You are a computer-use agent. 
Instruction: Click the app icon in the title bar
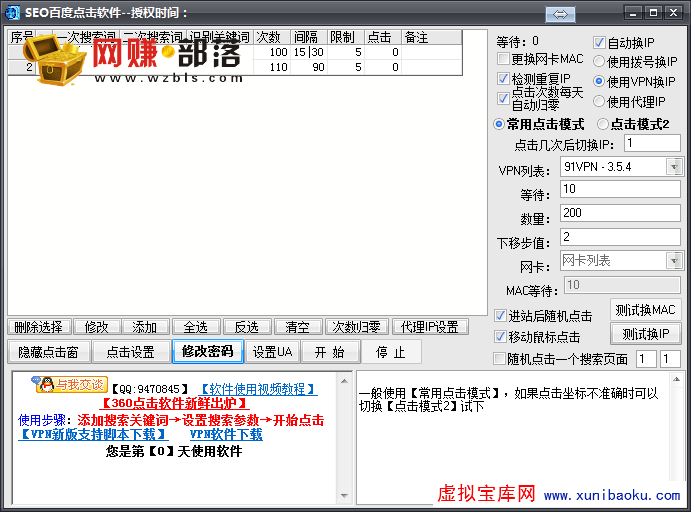[13, 12]
